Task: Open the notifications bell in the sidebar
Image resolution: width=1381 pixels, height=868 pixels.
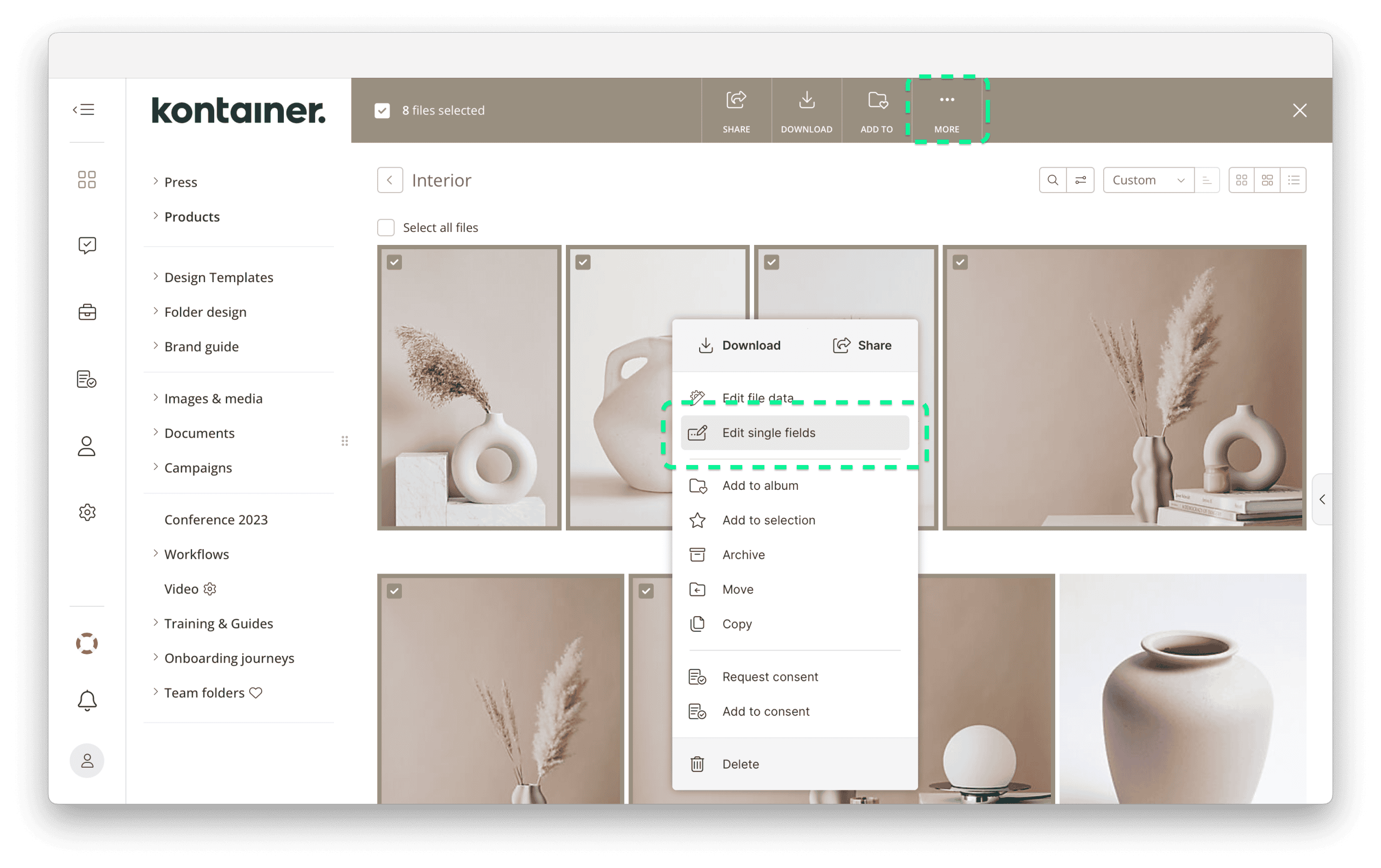Action: click(x=87, y=700)
